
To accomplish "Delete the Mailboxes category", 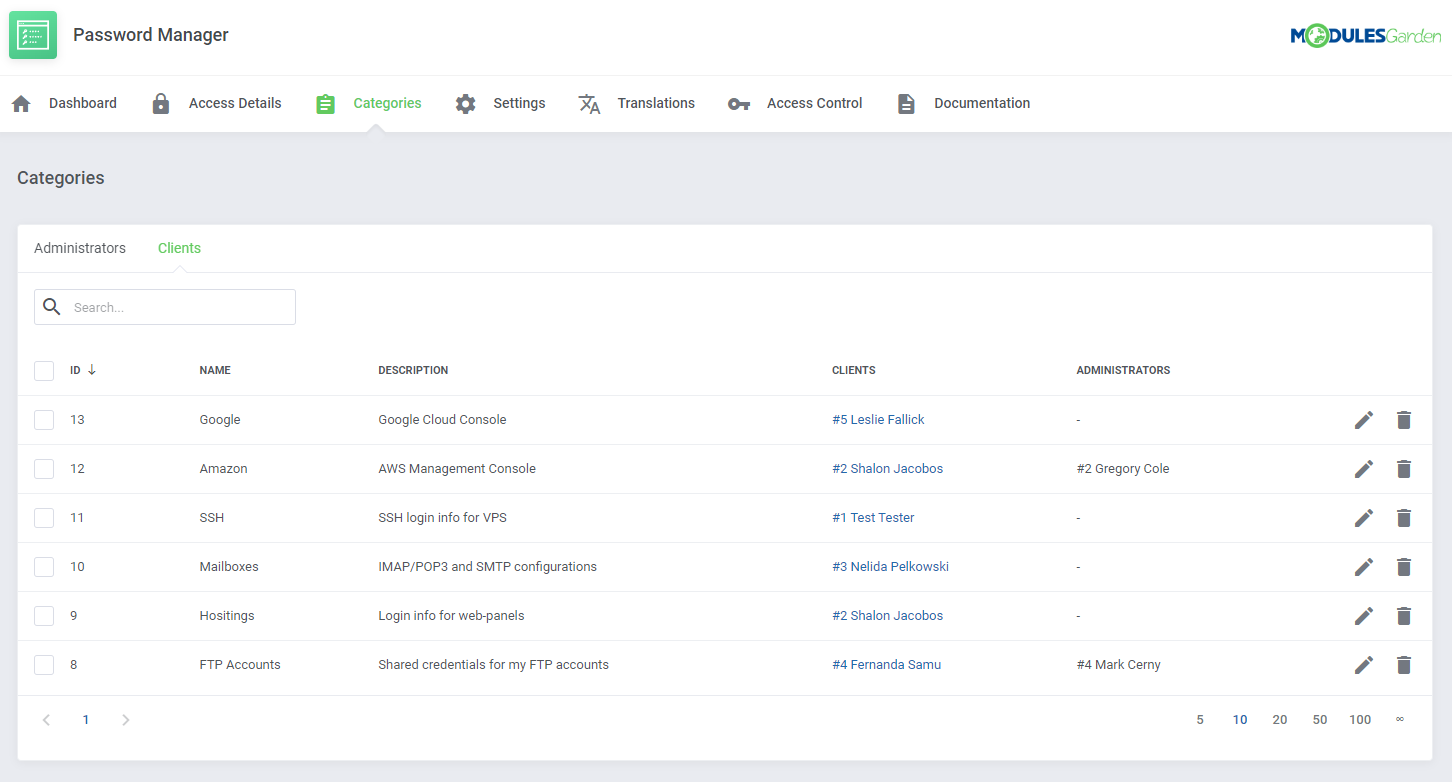I will click(1404, 567).
